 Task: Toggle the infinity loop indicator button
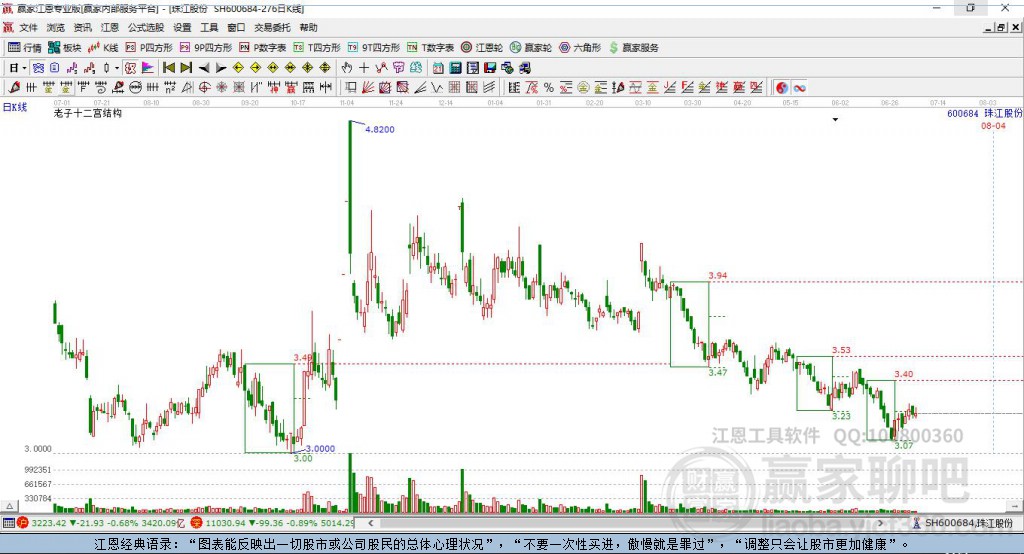pyautogui.click(x=799, y=88)
